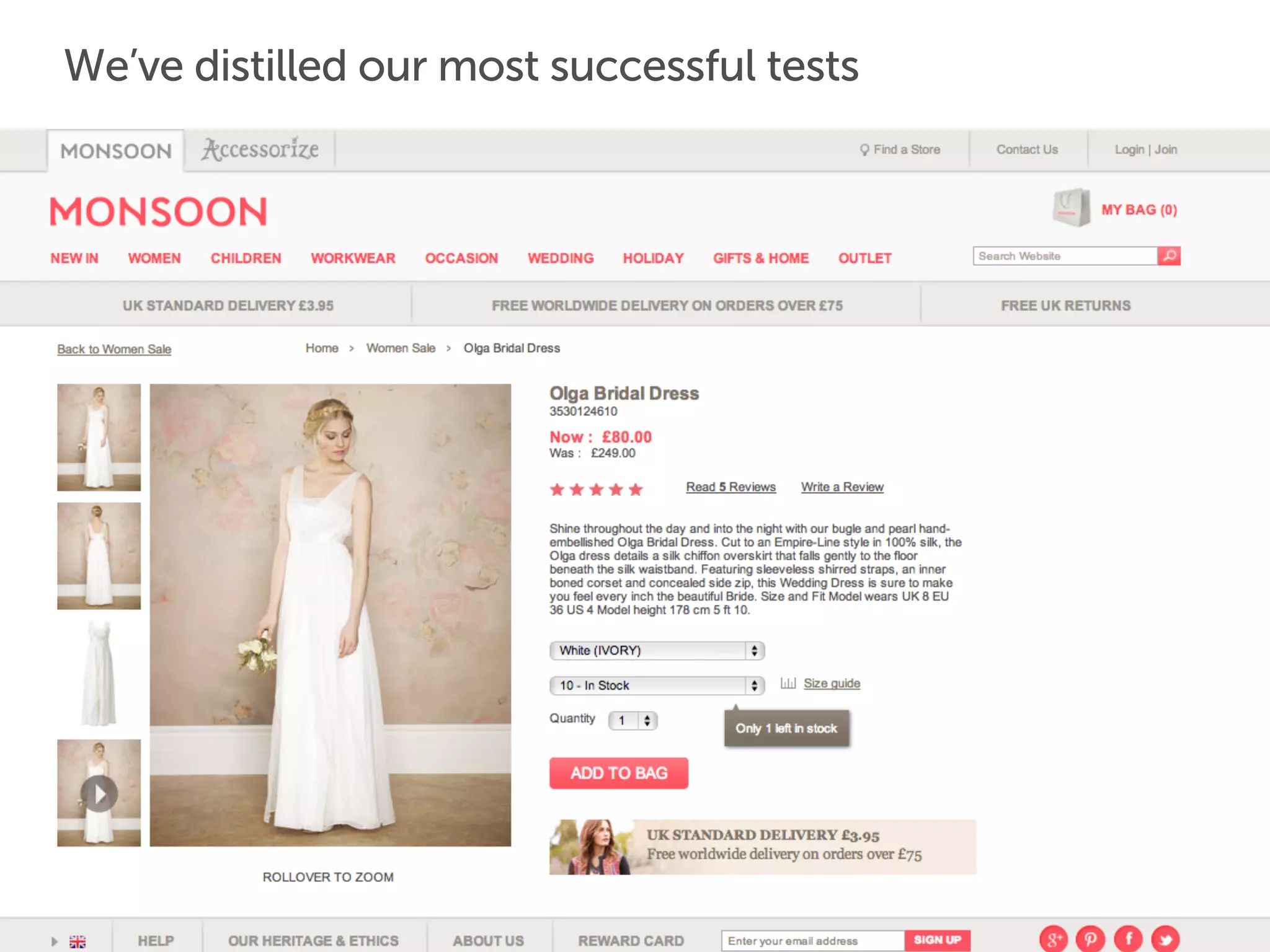Open the White (IVORY) colour dropdown
1270x952 pixels.
coord(657,650)
